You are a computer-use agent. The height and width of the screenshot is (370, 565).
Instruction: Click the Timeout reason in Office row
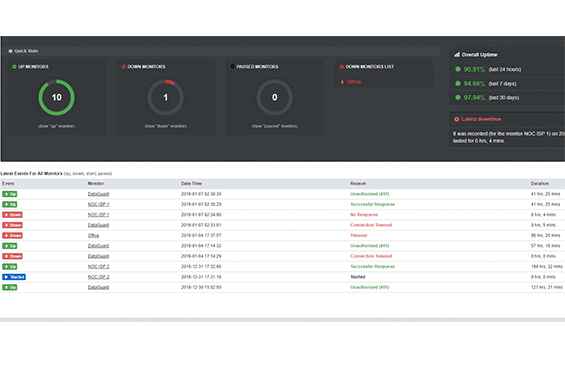click(x=359, y=236)
